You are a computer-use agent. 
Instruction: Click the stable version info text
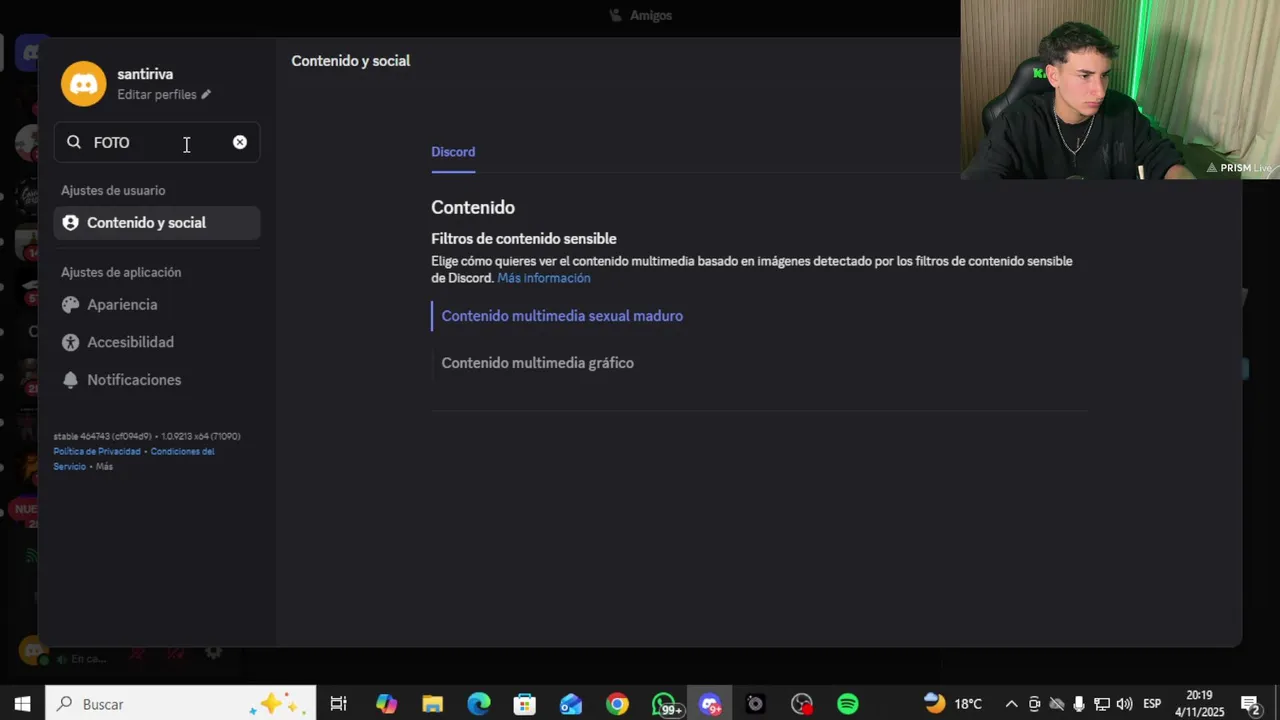click(x=147, y=436)
